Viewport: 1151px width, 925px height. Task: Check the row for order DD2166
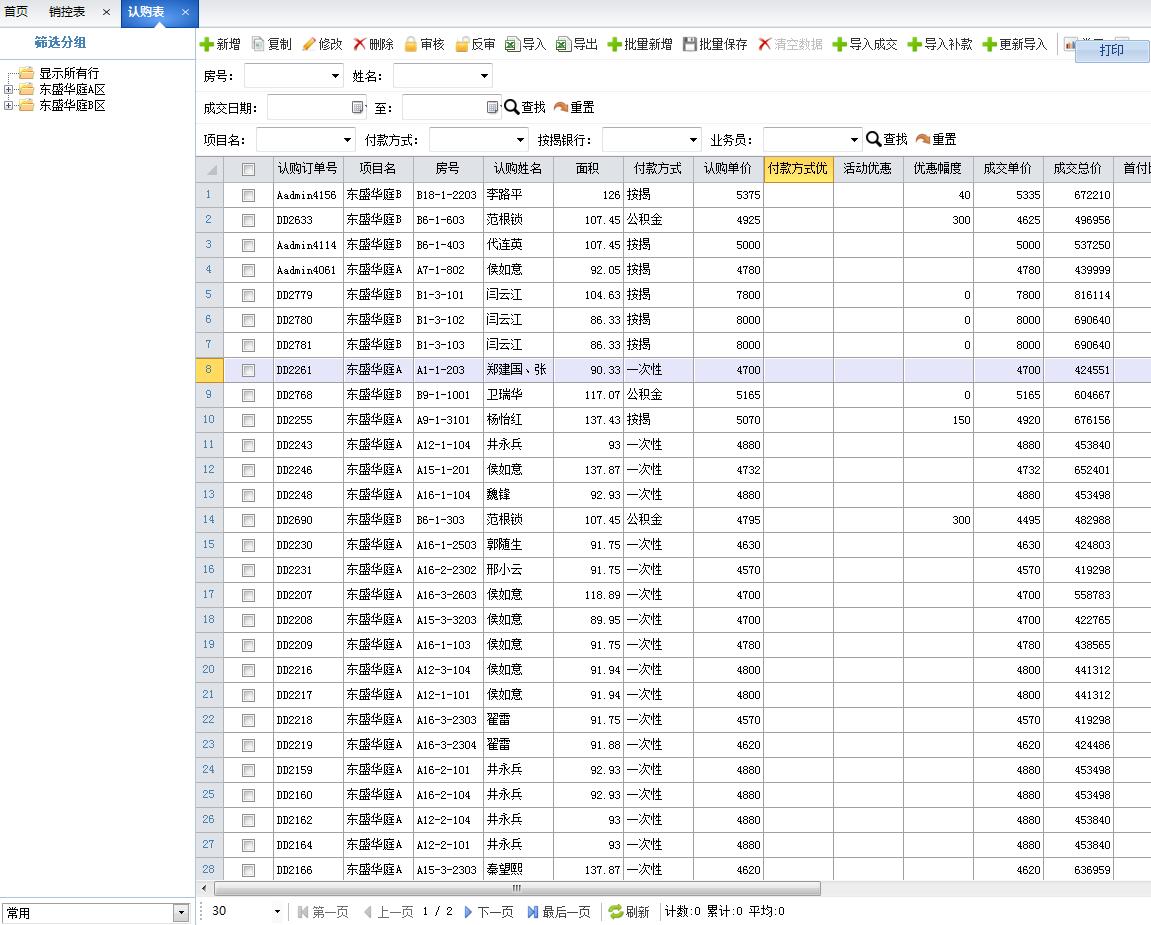pyautogui.click(x=249, y=870)
